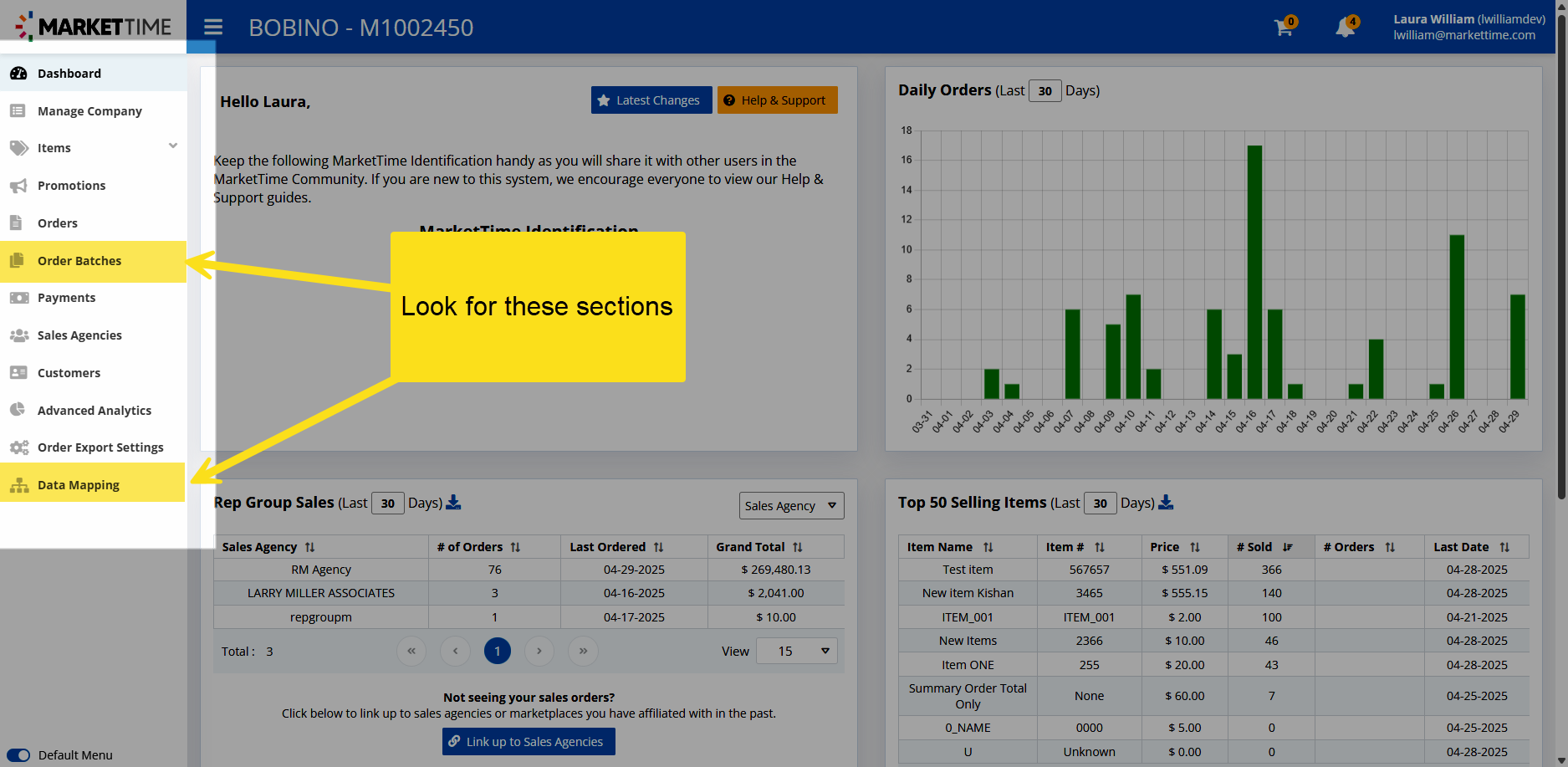1568x767 pixels.
Task: Sort by Price column
Action: [1195, 547]
